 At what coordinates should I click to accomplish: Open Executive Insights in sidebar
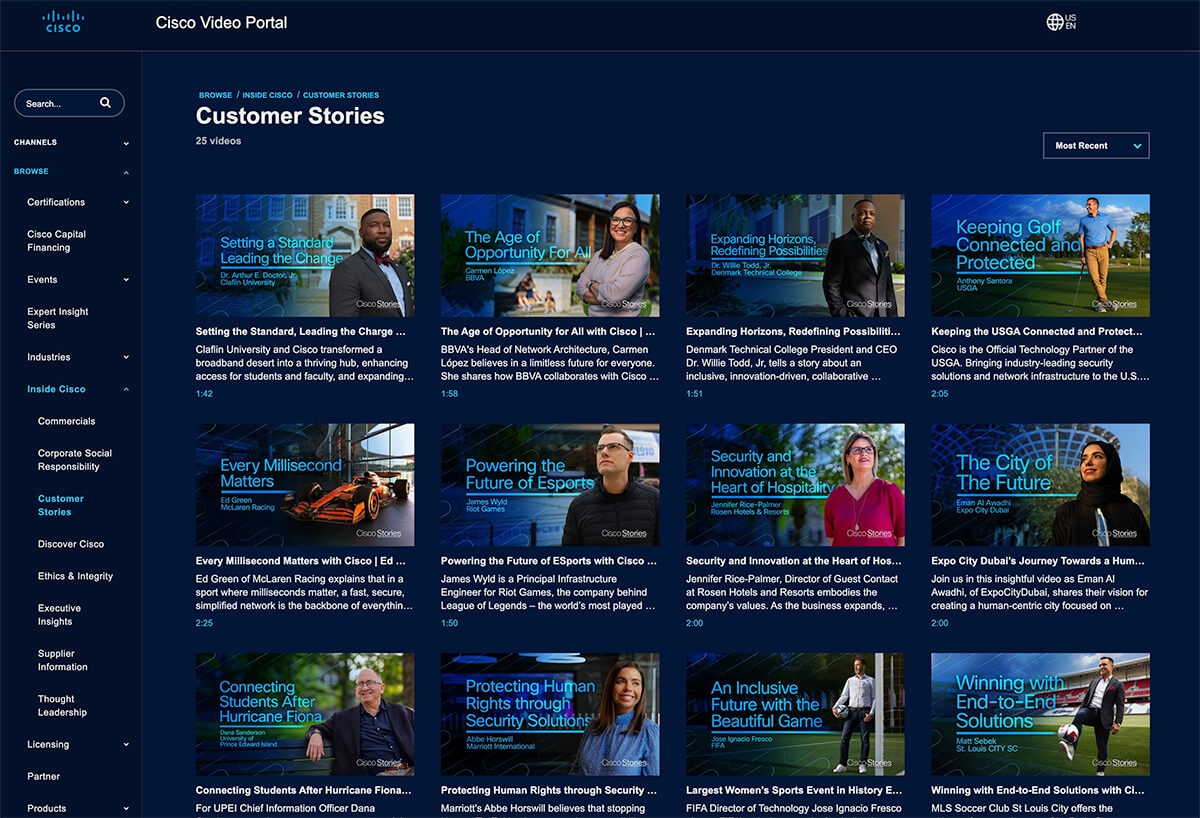[x=60, y=615]
